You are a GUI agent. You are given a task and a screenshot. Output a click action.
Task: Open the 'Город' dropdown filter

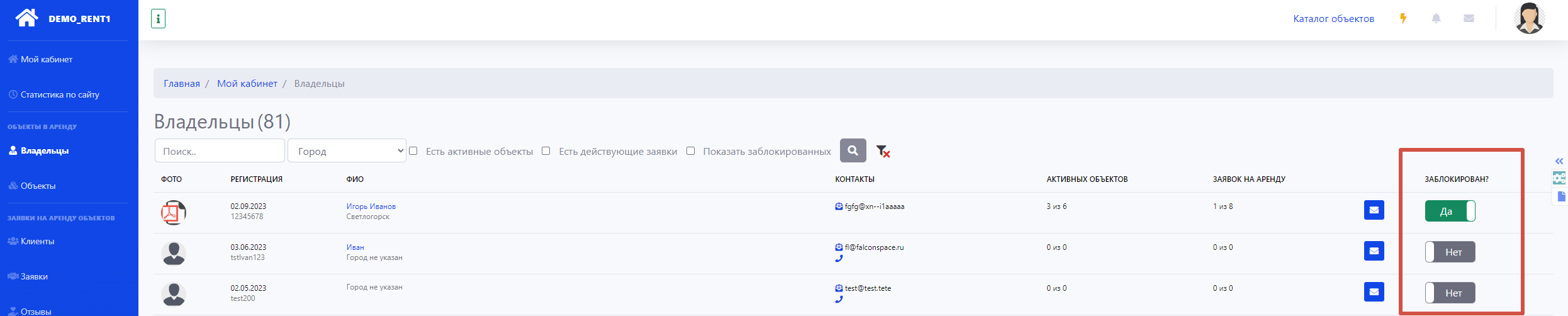[347, 151]
